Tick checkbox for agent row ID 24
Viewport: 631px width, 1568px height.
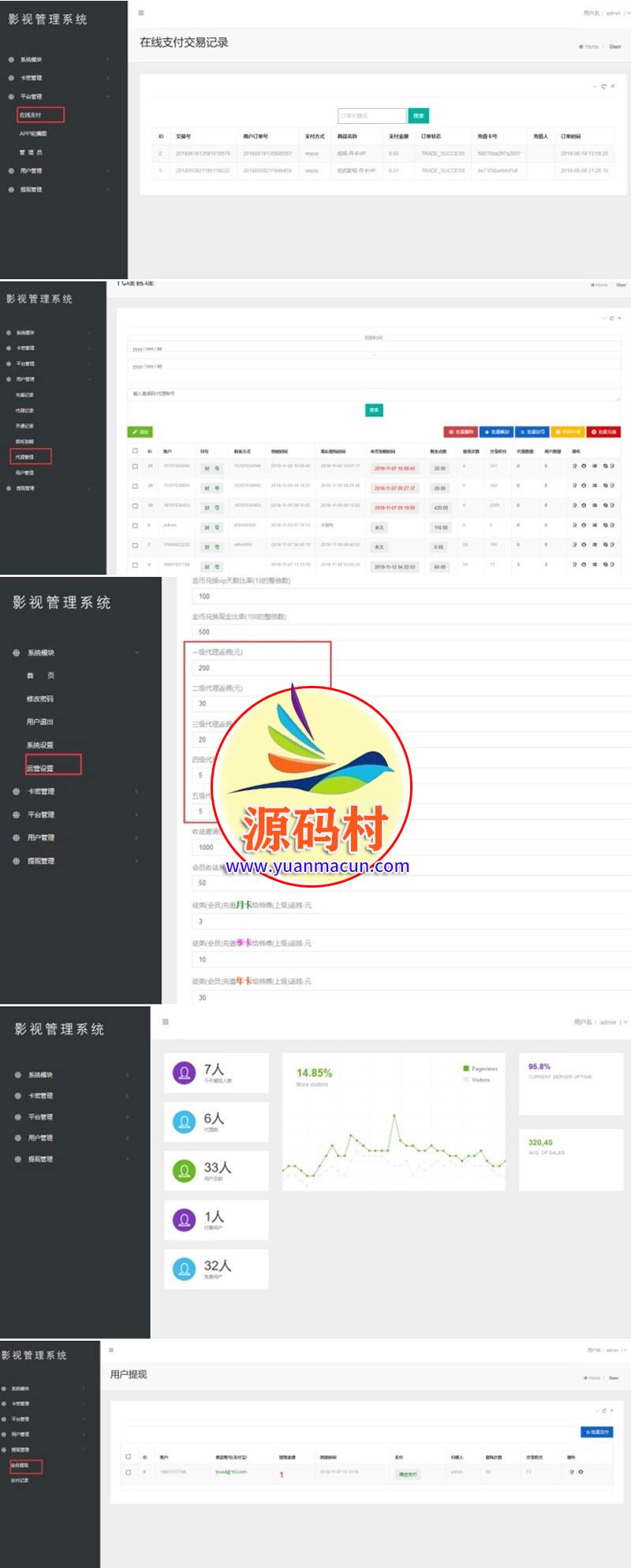pyautogui.click(x=135, y=466)
